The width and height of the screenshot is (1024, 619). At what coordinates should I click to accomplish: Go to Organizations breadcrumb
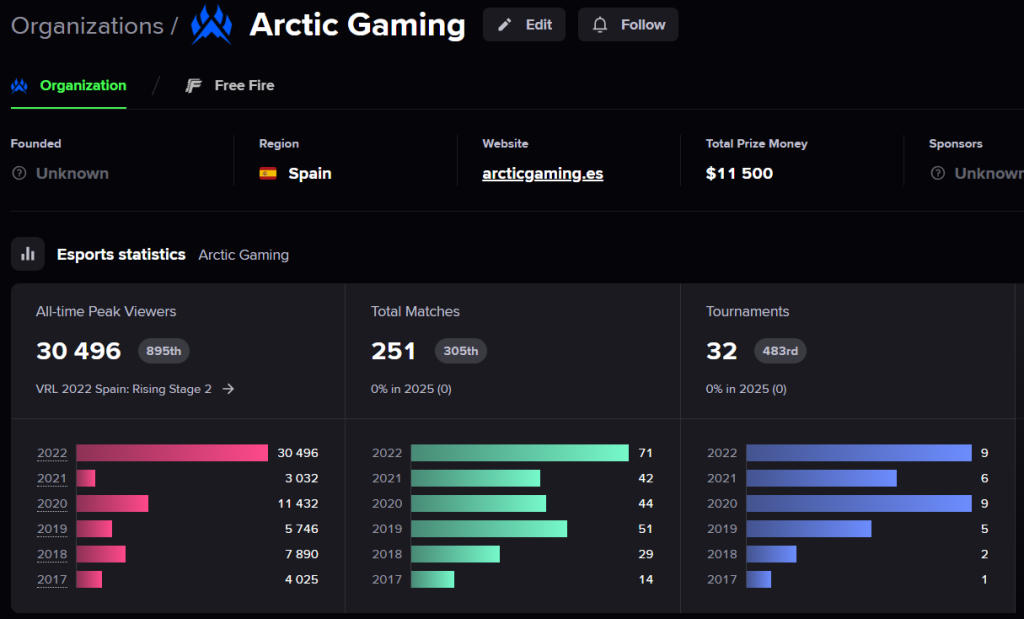tap(88, 25)
